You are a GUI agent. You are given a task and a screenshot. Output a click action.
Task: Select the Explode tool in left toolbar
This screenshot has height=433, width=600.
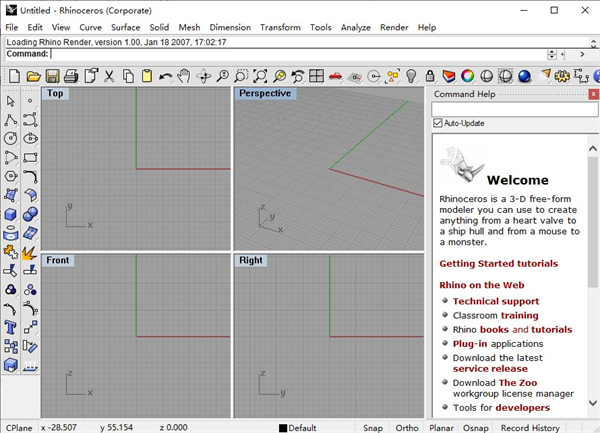pos(30,252)
